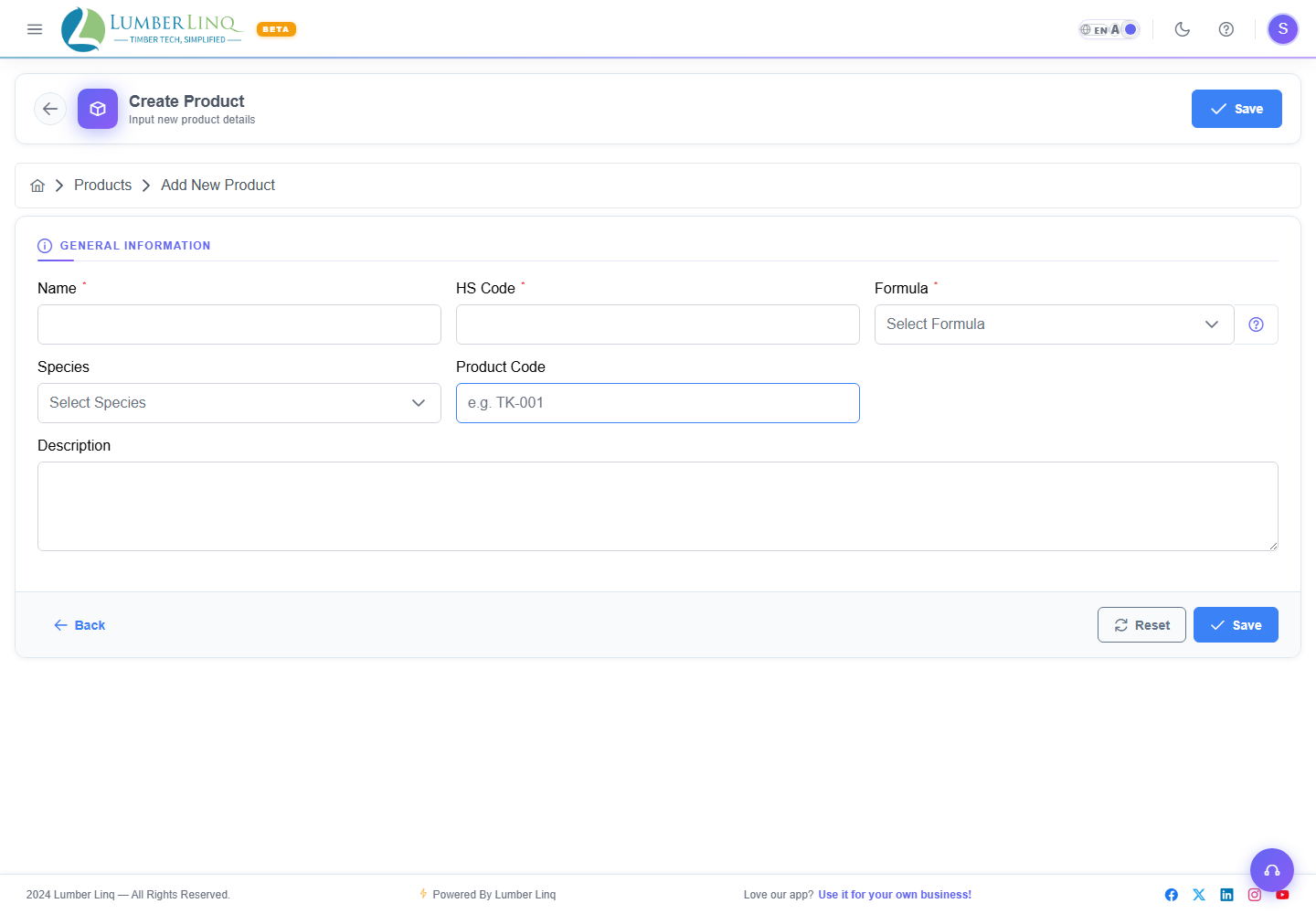Click the Lumber Linq logo

(x=152, y=29)
